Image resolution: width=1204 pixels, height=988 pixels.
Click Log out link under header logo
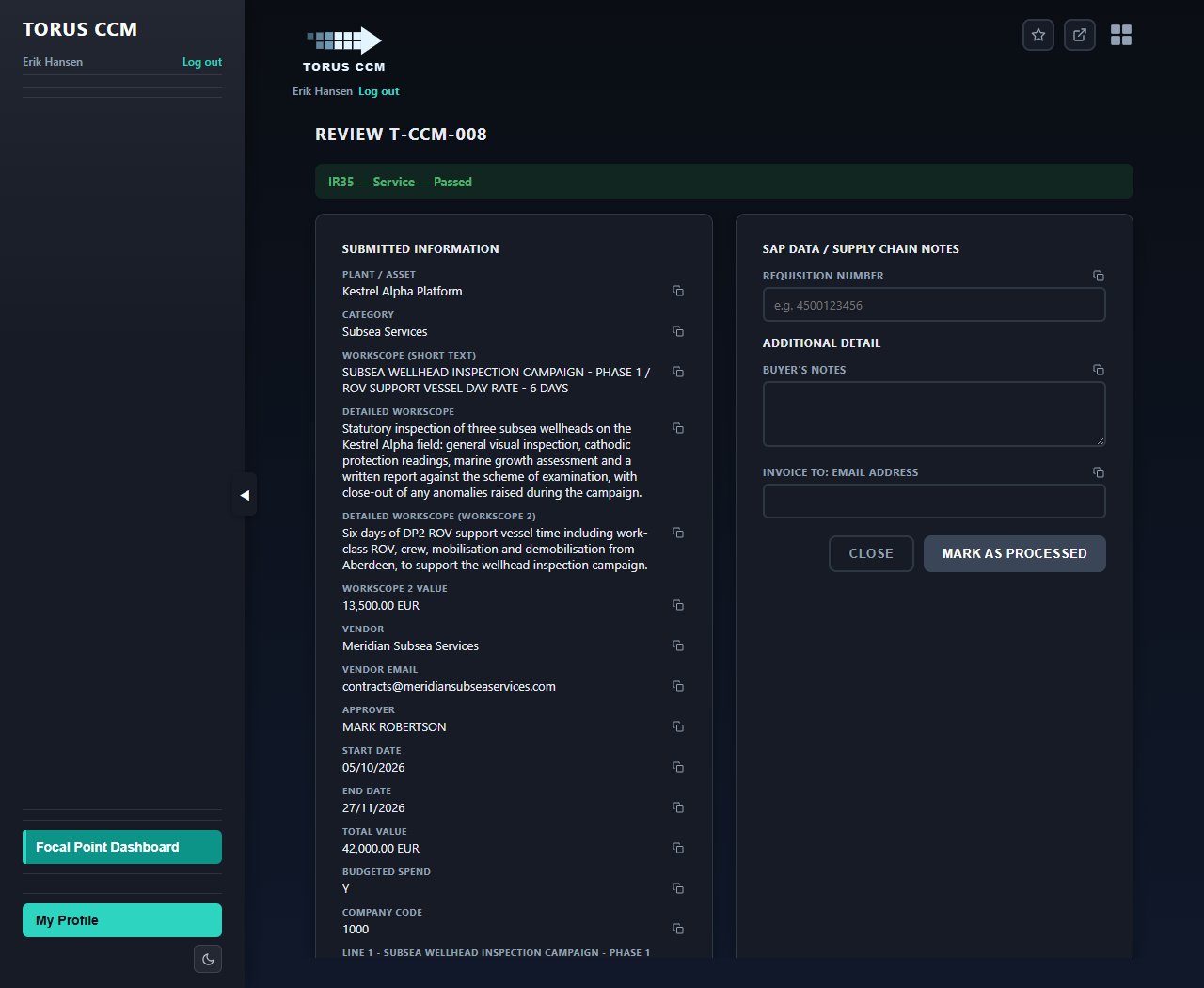coord(379,91)
